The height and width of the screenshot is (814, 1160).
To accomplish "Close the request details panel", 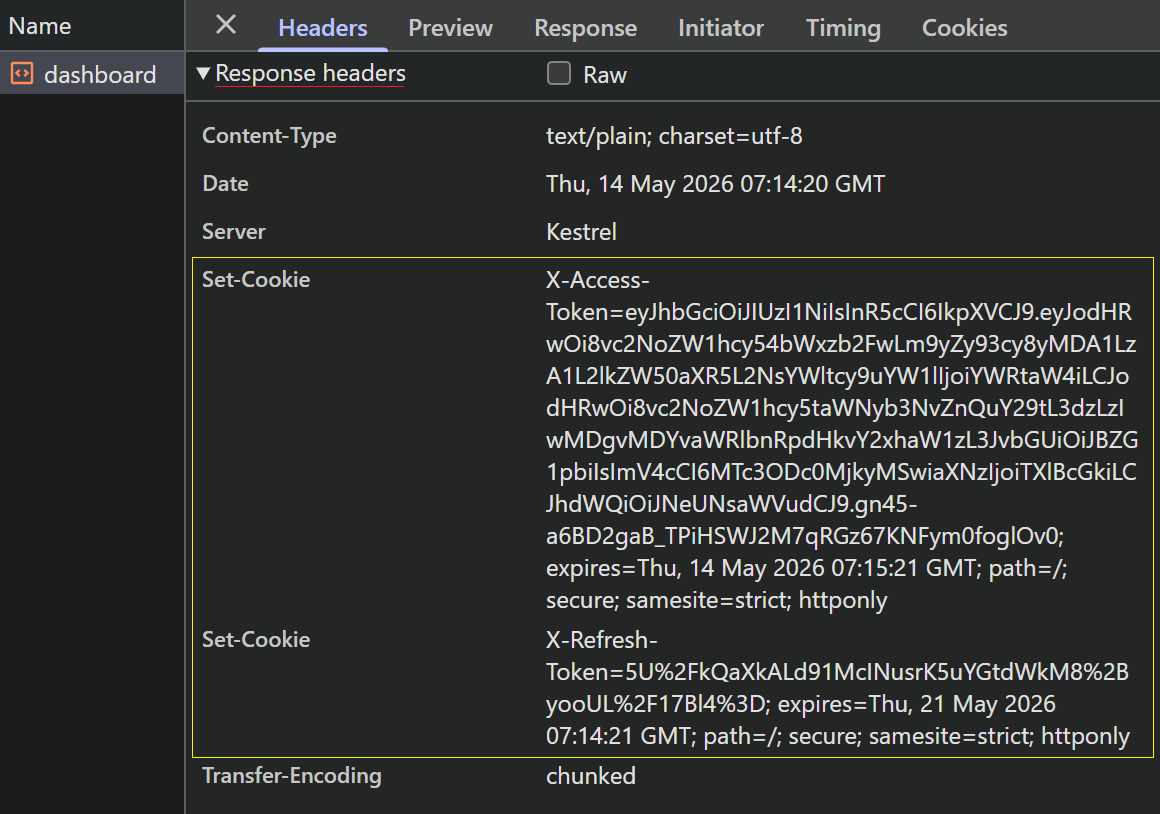I will click(x=226, y=25).
